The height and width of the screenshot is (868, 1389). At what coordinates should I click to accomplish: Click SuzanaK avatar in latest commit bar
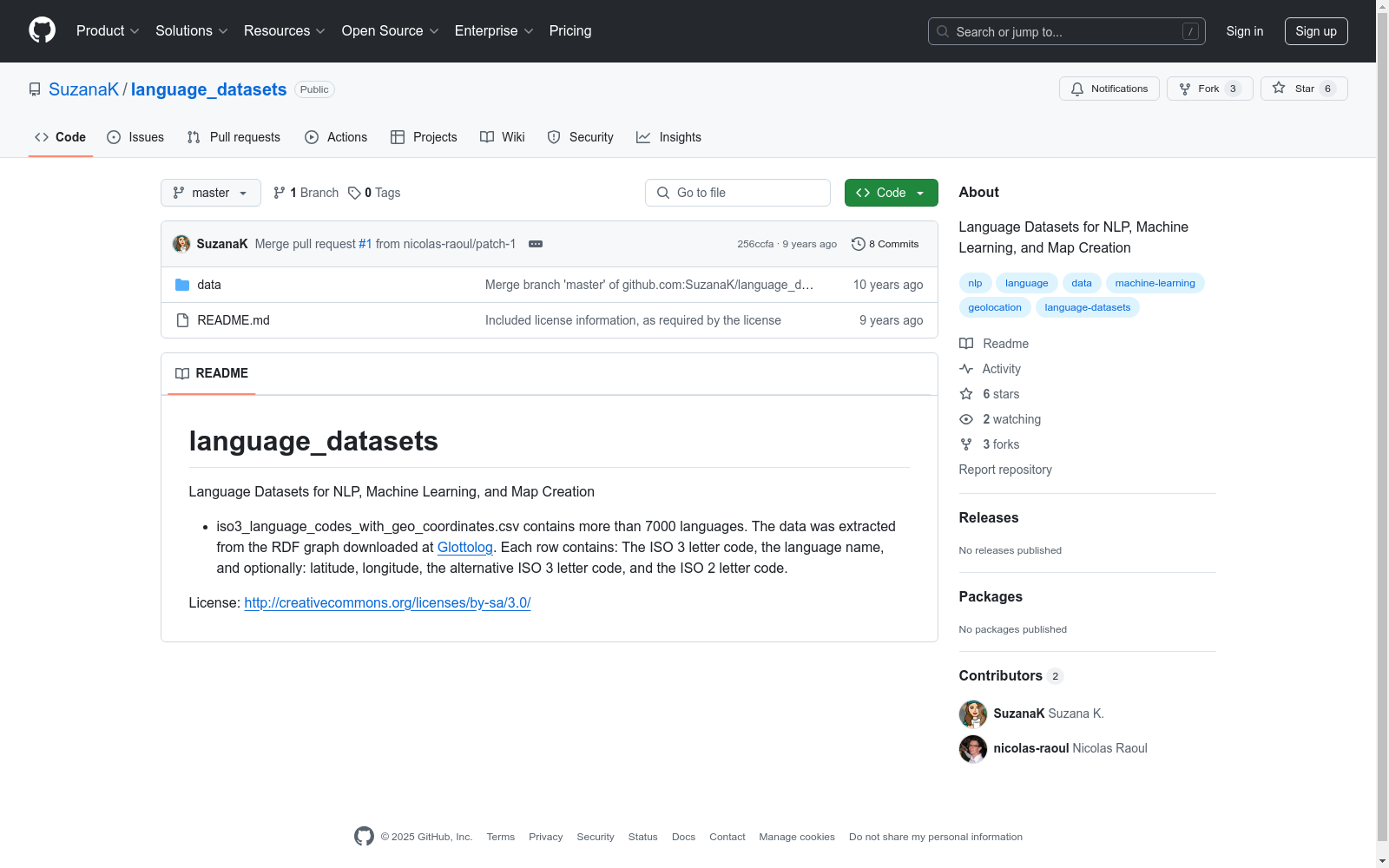click(181, 244)
